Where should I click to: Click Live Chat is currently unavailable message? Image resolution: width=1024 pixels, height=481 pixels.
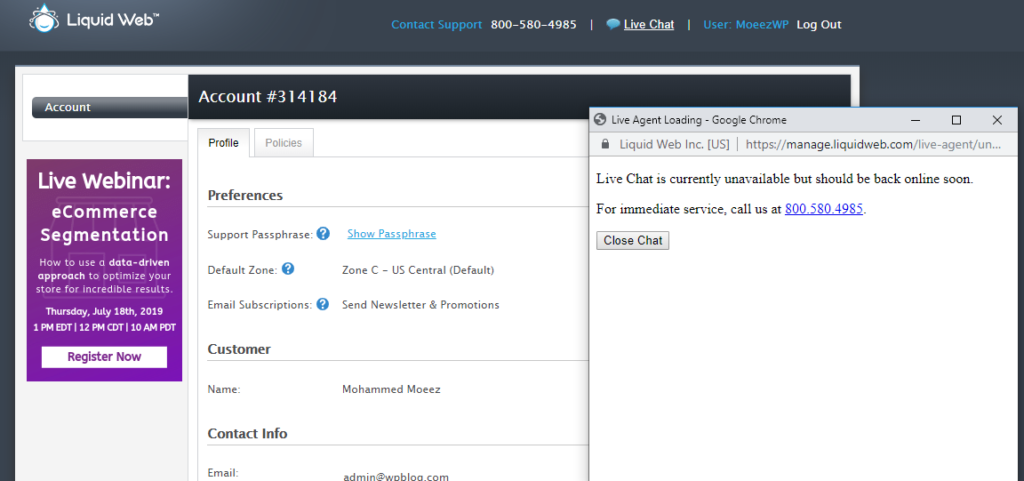pos(785,179)
